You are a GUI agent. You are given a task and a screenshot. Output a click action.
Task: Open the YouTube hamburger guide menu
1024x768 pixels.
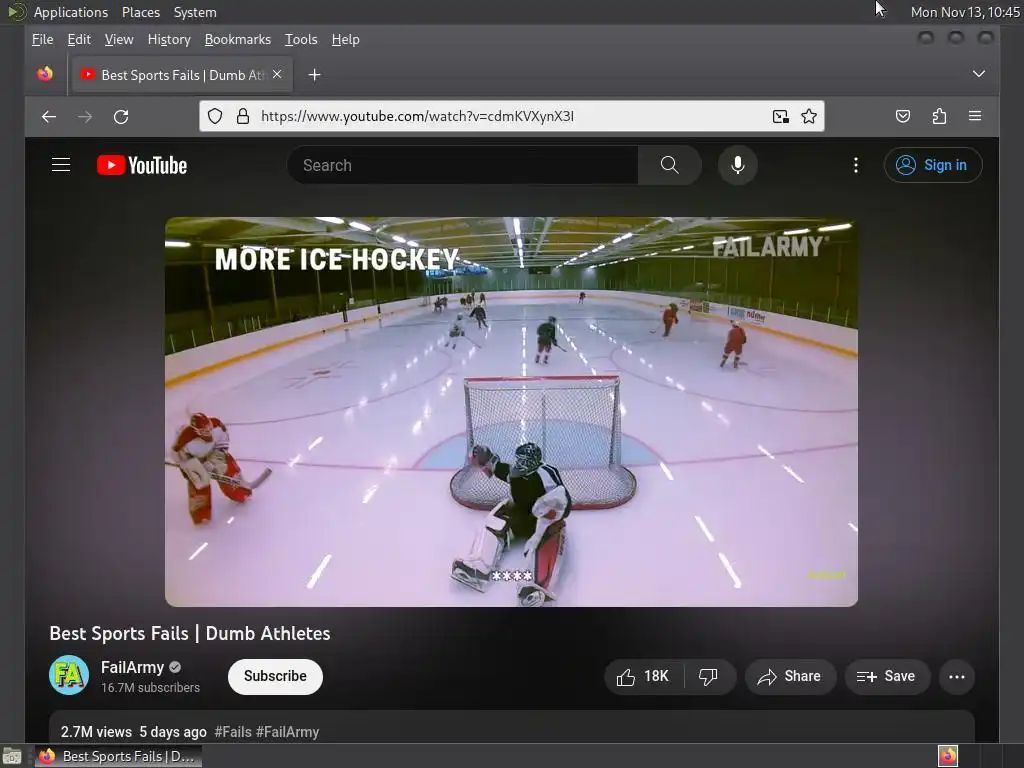61,165
